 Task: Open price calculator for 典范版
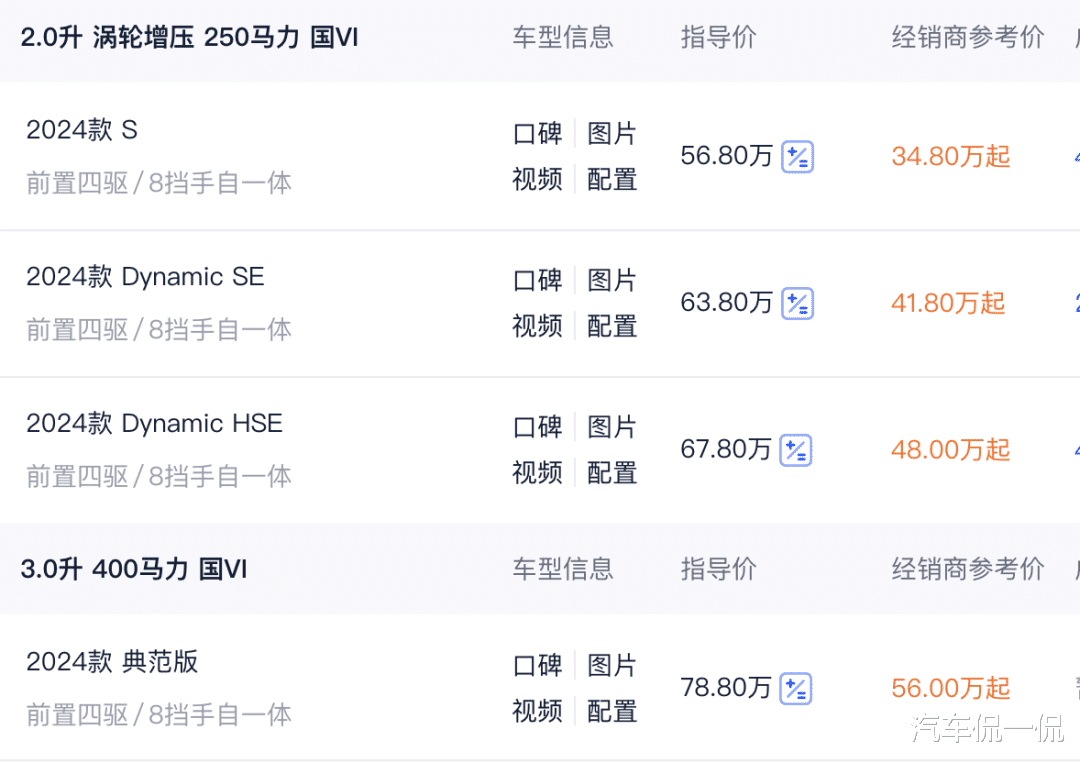coord(796,689)
